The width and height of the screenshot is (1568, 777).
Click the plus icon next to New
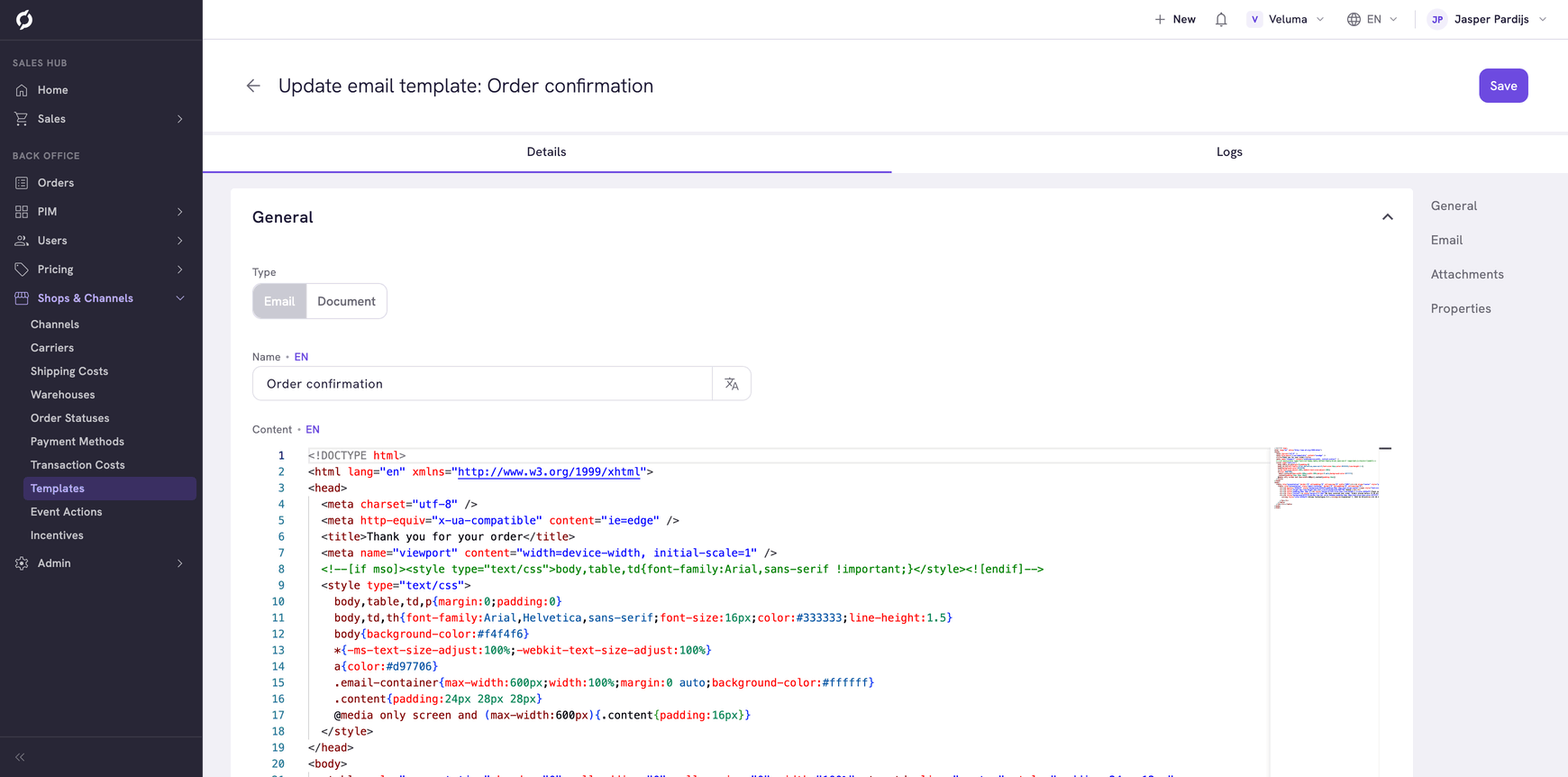[1160, 20]
